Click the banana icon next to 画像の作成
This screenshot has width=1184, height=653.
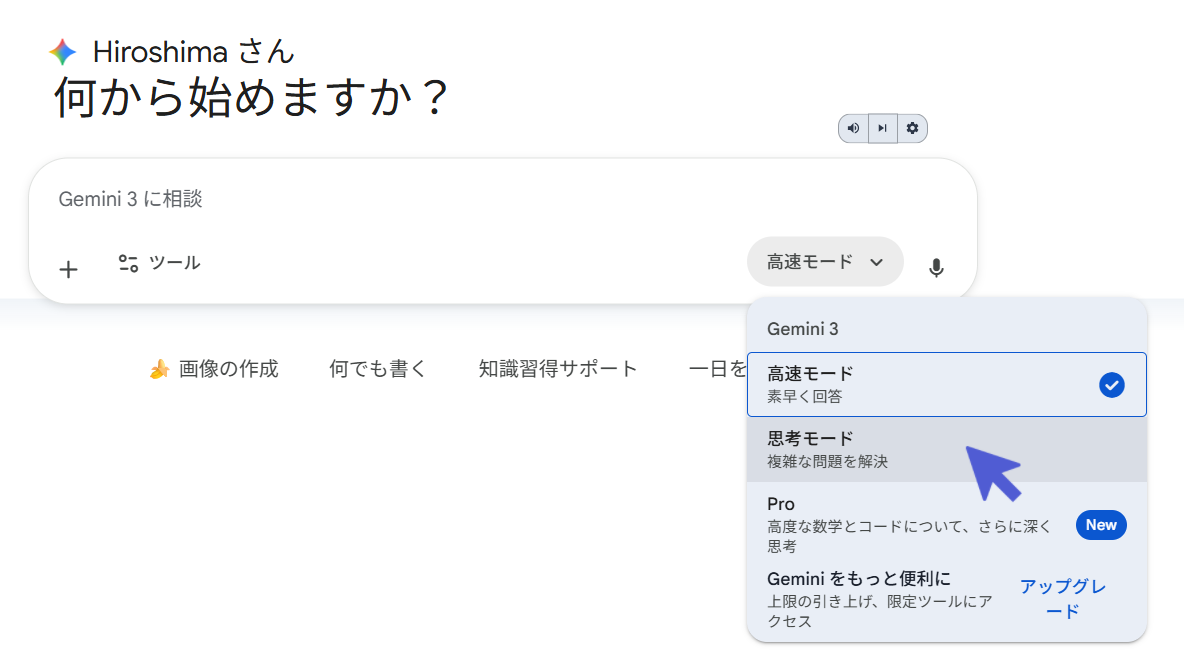click(x=158, y=368)
